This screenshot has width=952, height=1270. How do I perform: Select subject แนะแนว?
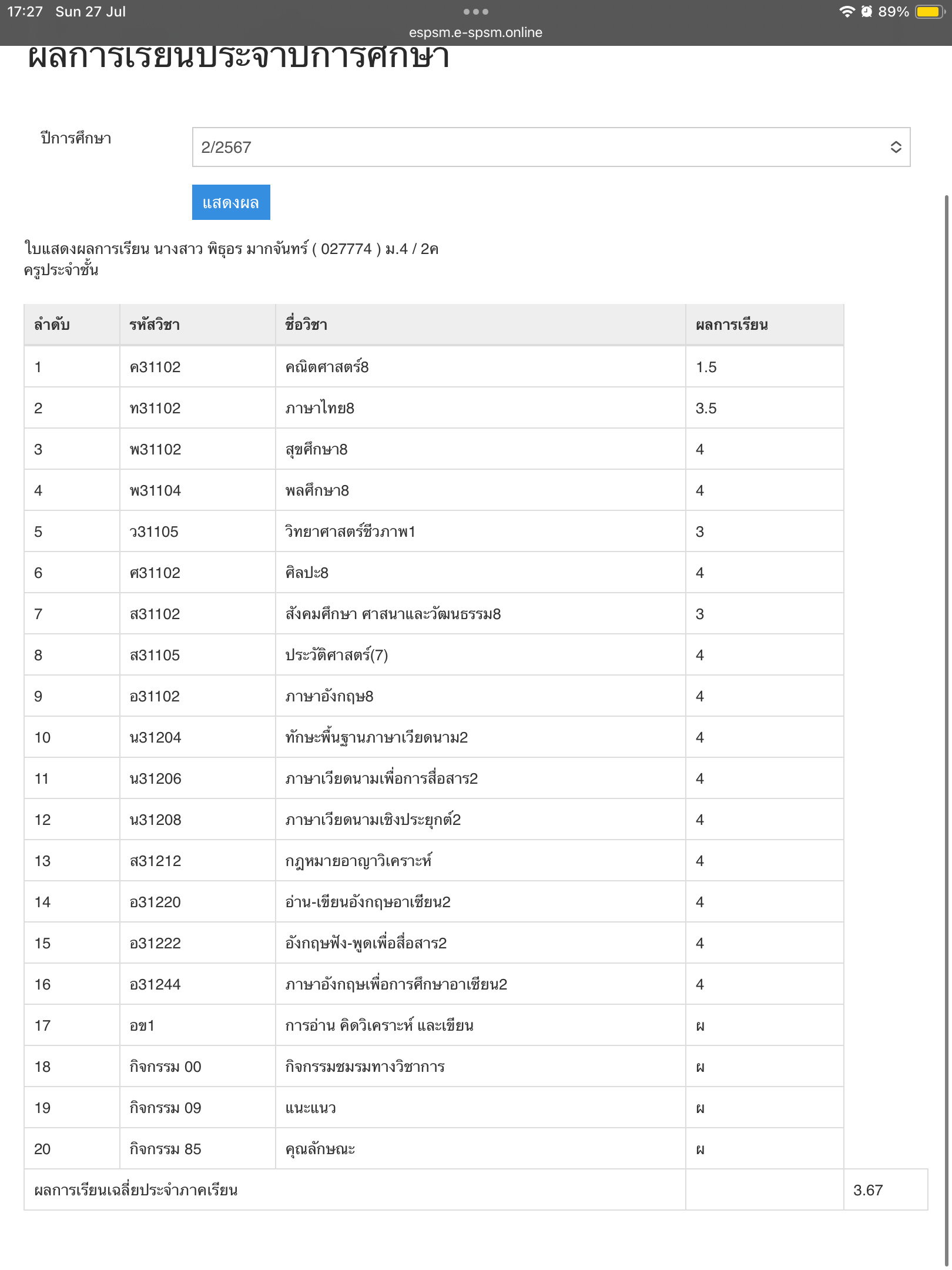tap(310, 1108)
